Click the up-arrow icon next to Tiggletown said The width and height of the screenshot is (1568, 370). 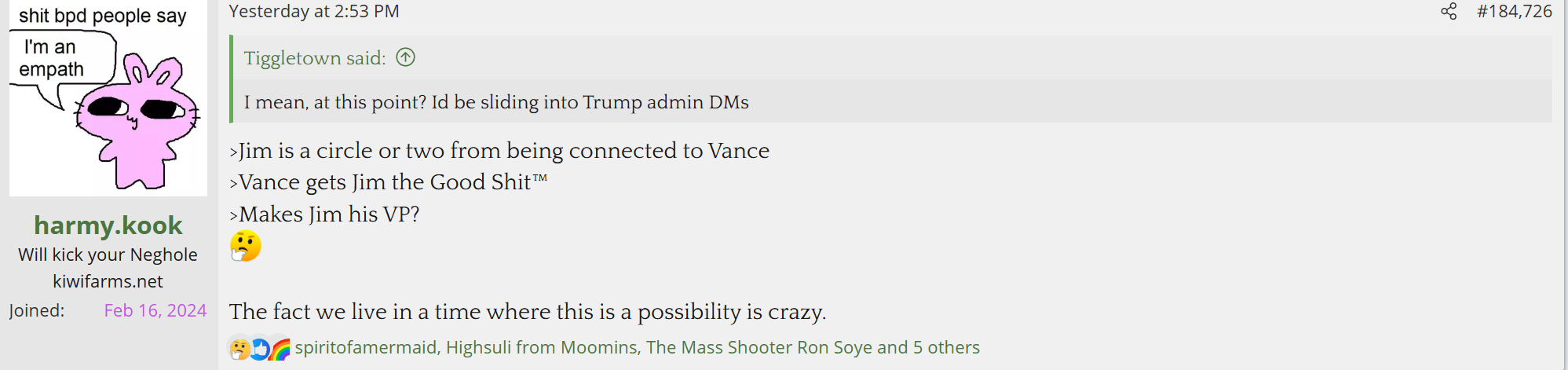pos(405,57)
